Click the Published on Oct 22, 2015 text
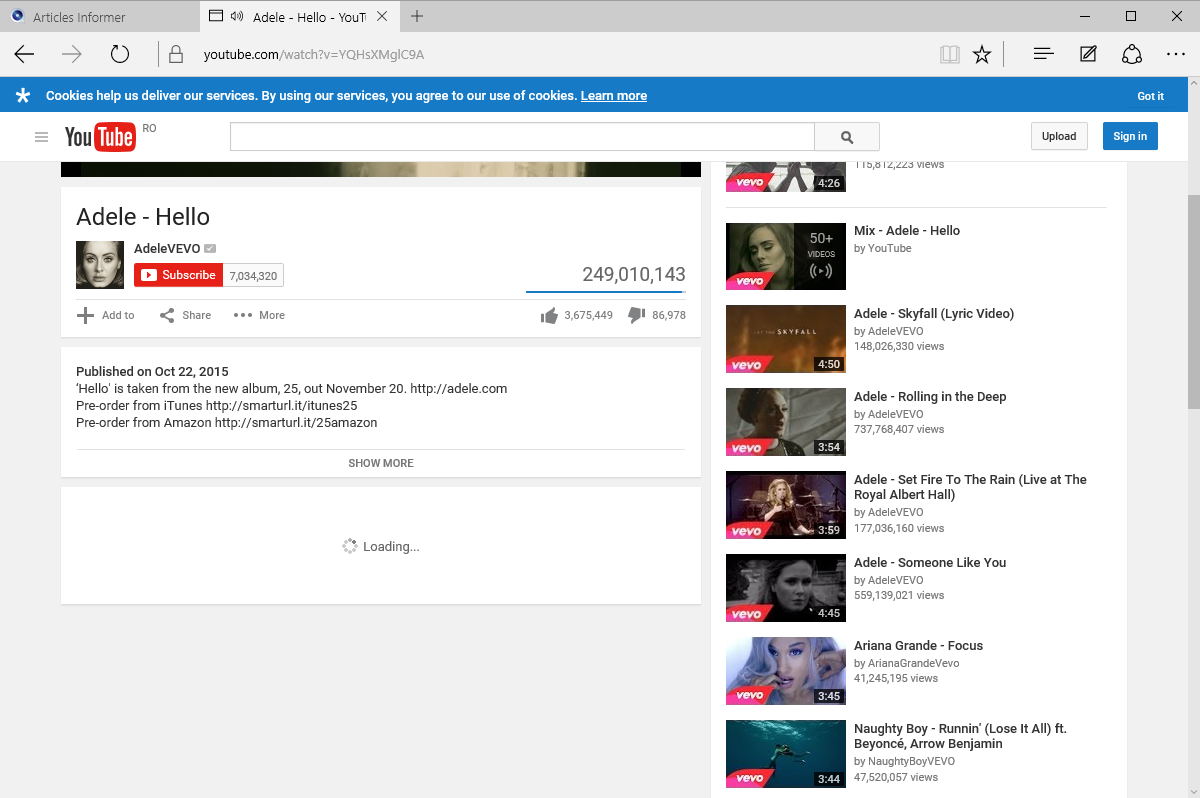 coord(152,372)
